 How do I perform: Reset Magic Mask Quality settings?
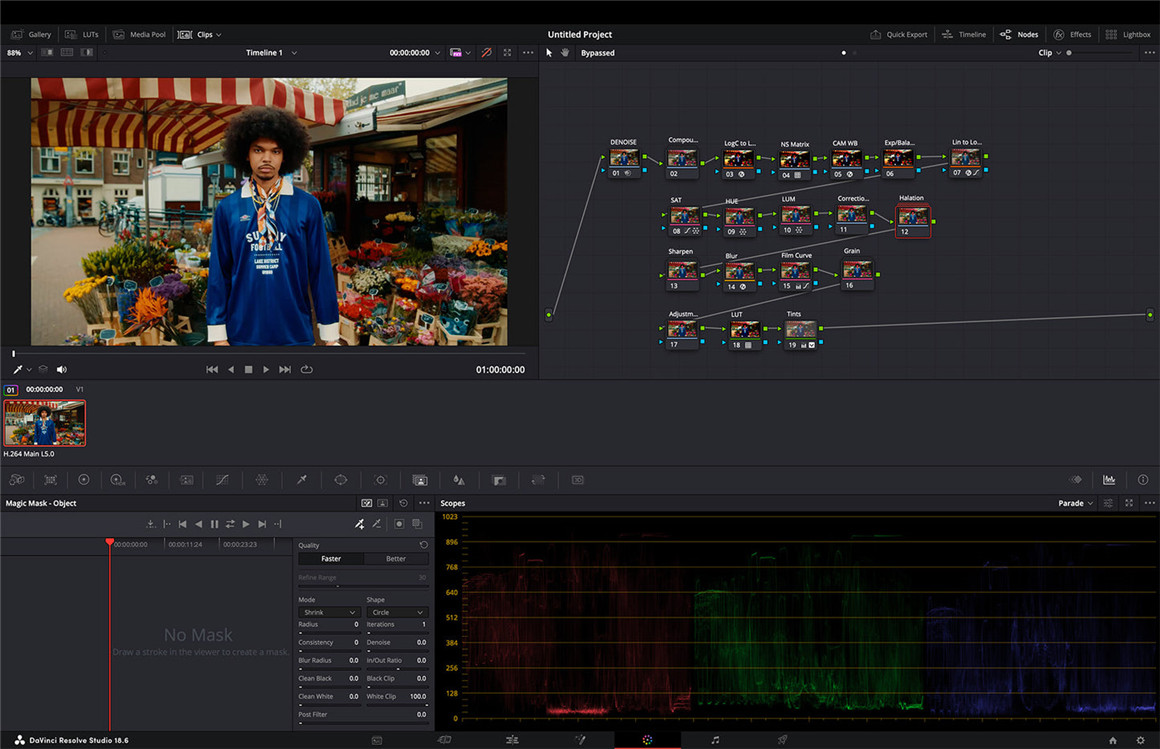423,545
